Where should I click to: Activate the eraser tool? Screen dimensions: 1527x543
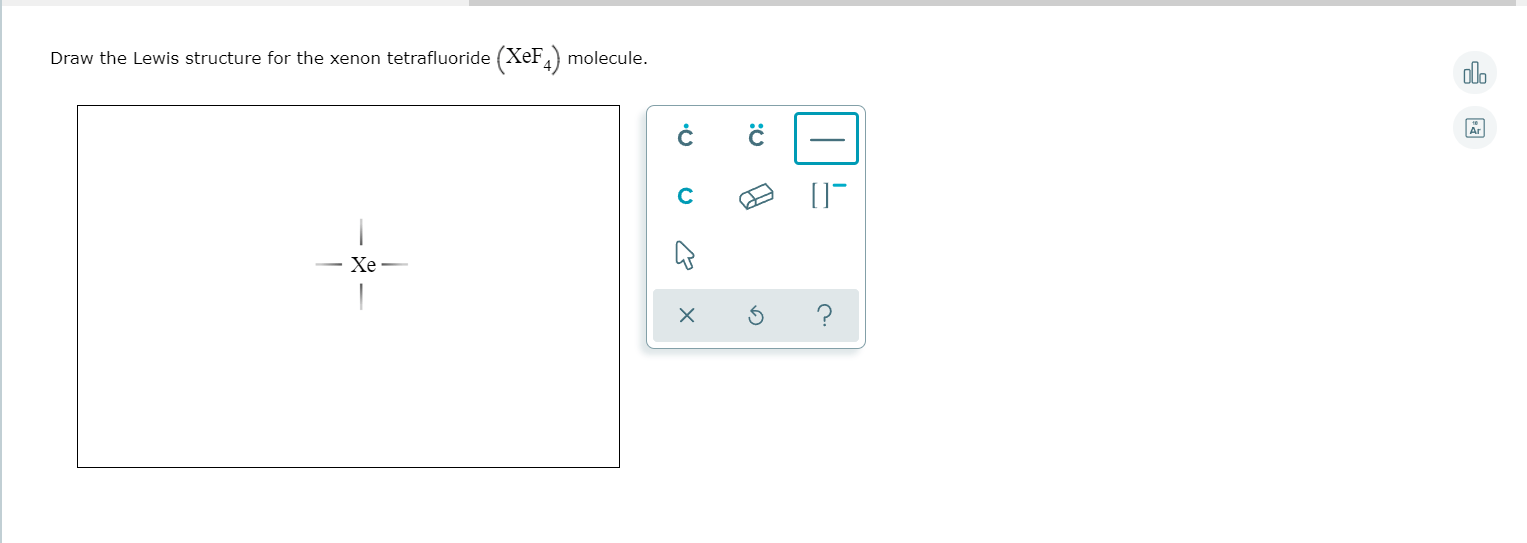tap(756, 197)
